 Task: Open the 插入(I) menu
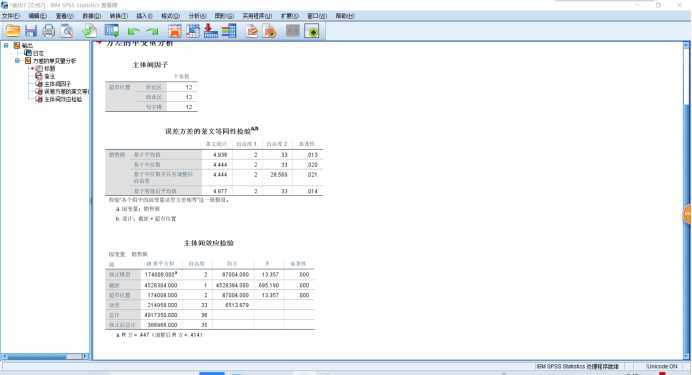click(144, 16)
